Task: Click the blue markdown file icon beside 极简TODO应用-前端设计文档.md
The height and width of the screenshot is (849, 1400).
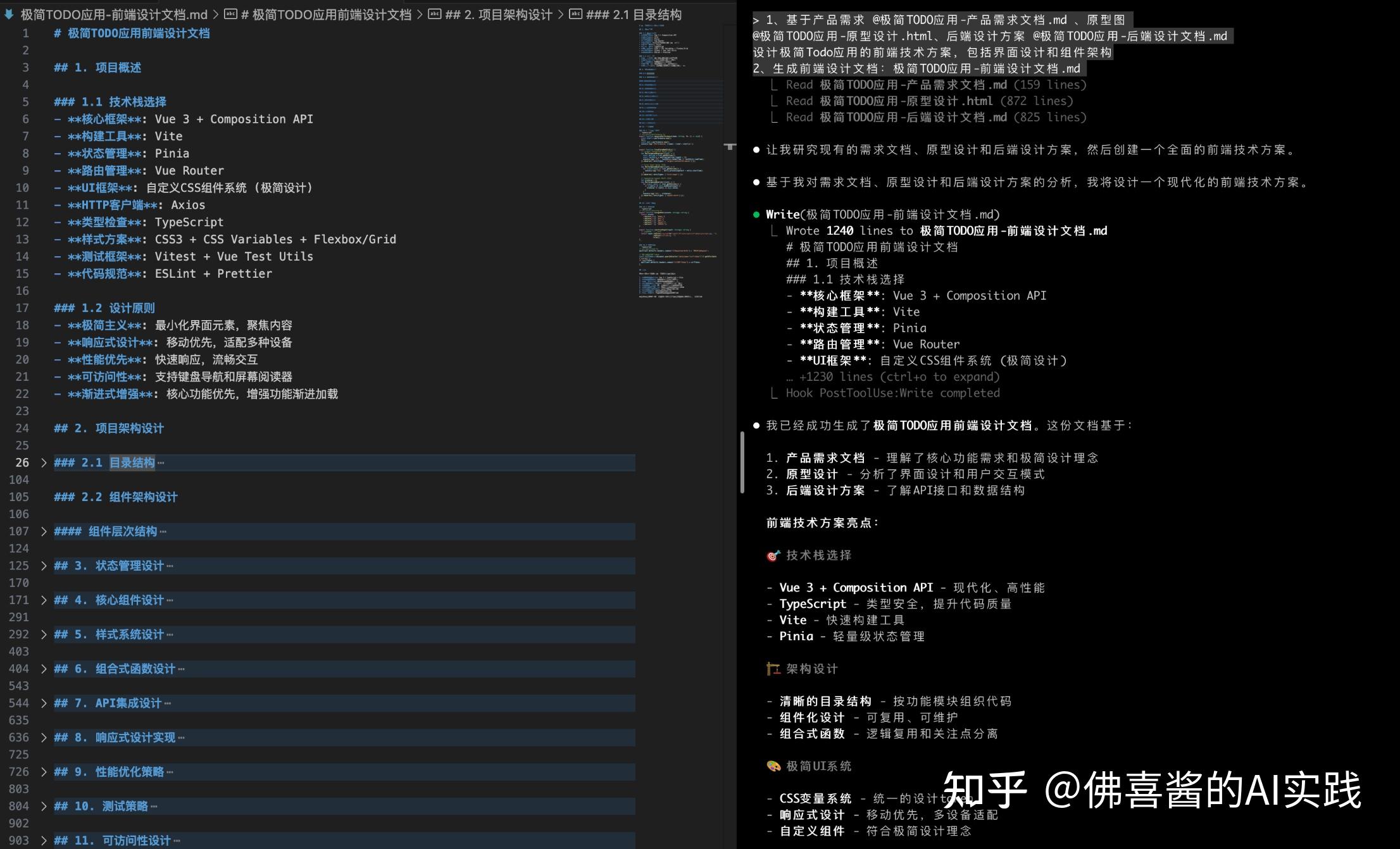Action: click(x=8, y=14)
